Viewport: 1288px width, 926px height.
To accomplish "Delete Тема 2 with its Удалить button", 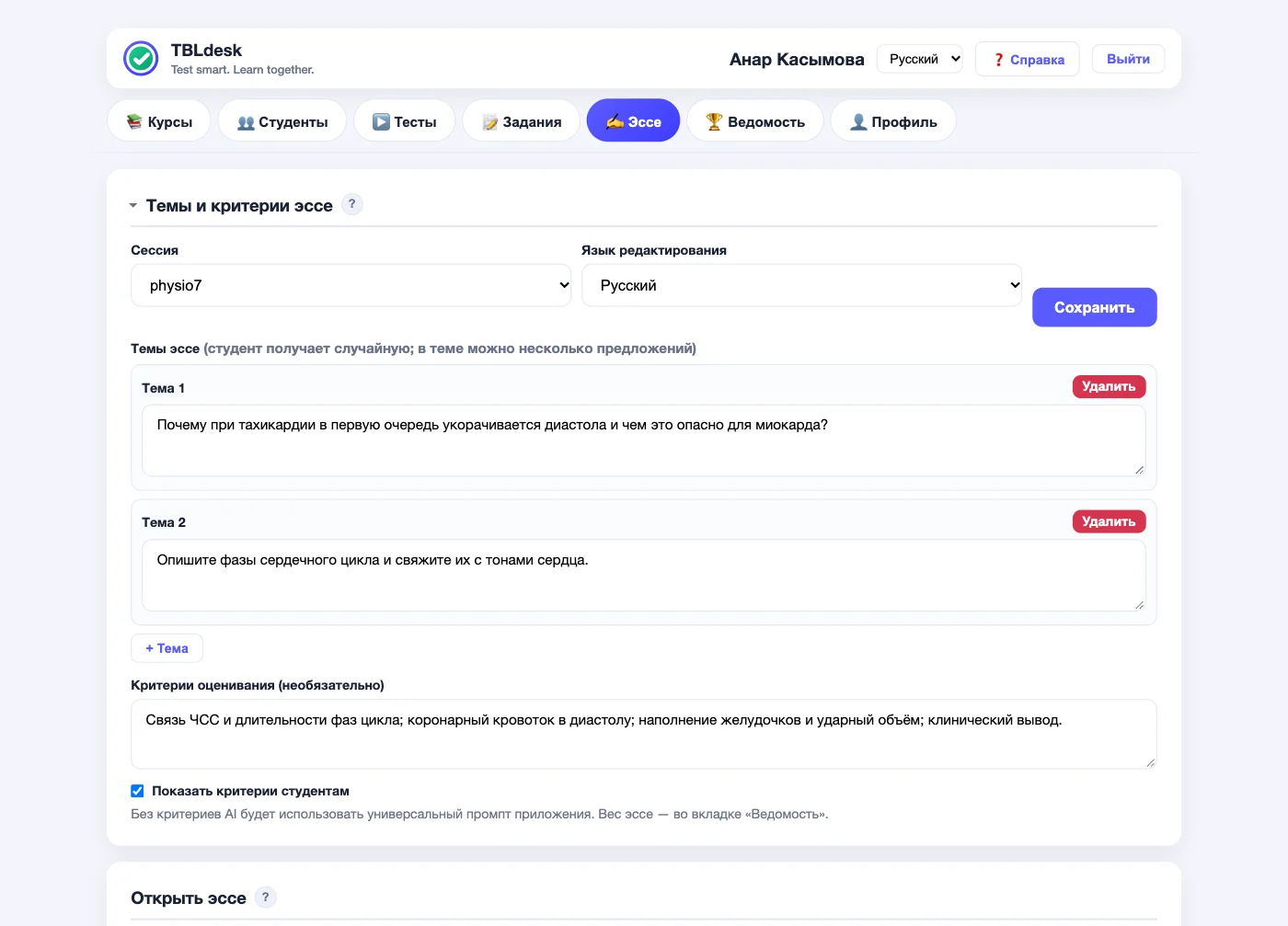I will (x=1109, y=521).
